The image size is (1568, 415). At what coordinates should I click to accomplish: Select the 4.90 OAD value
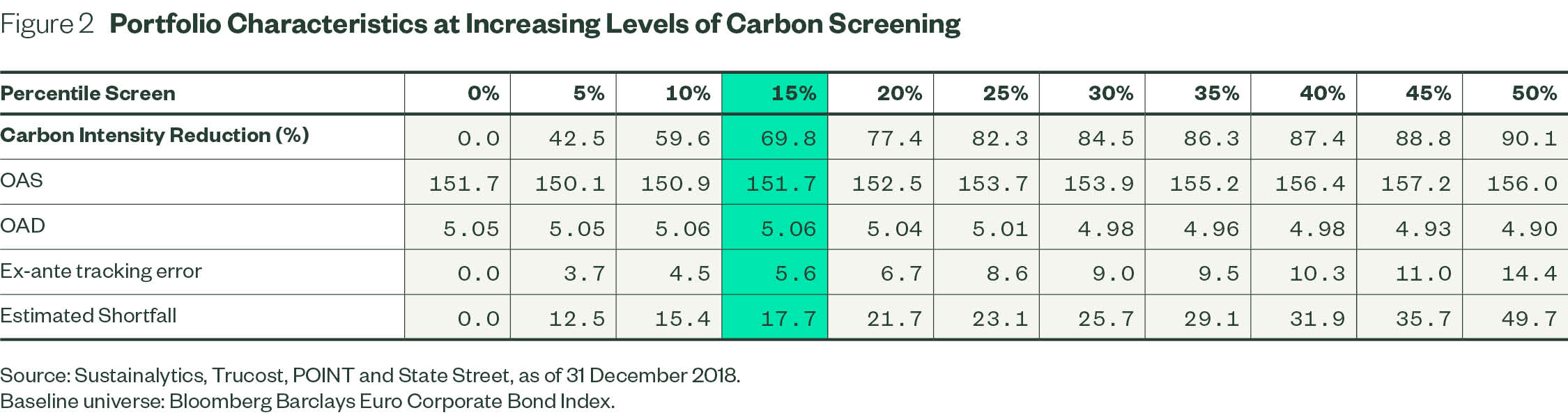[1529, 228]
